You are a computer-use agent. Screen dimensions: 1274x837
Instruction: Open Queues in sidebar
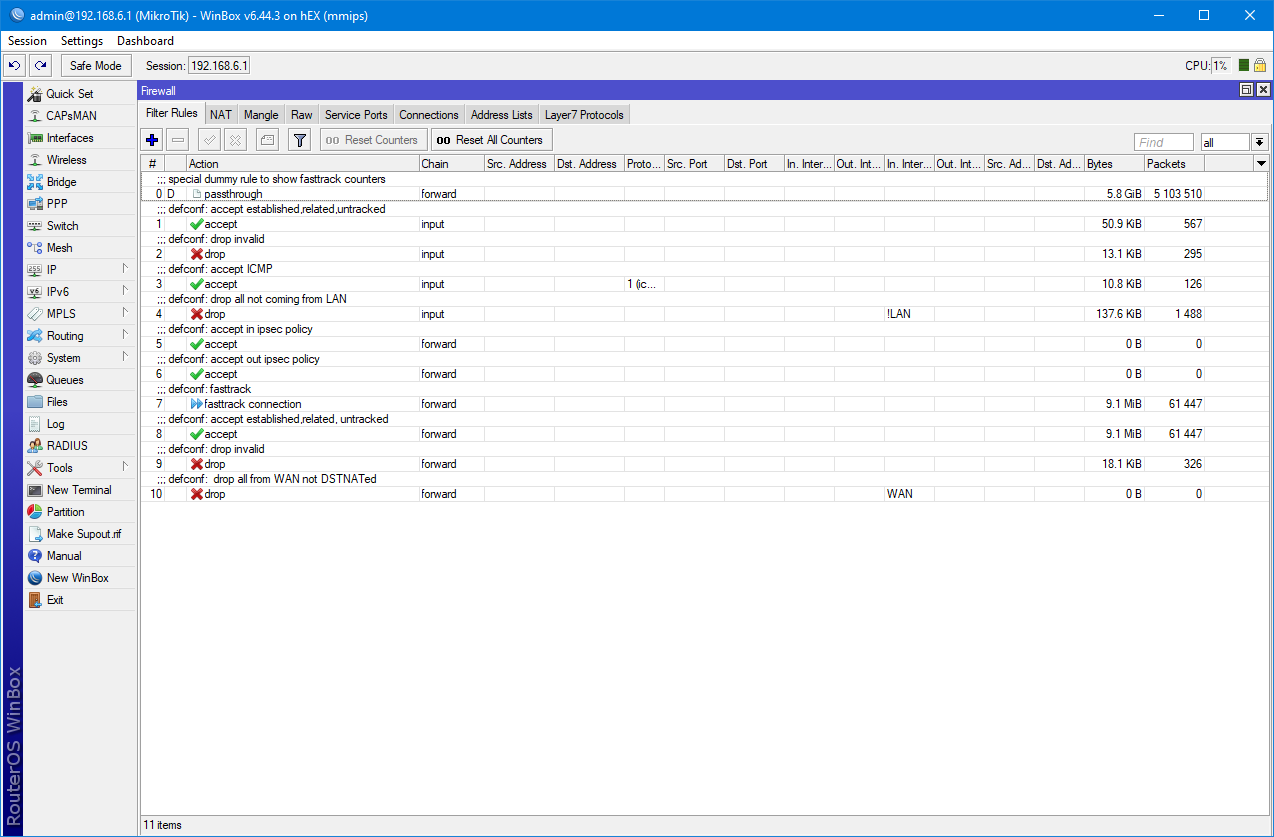tap(79, 380)
